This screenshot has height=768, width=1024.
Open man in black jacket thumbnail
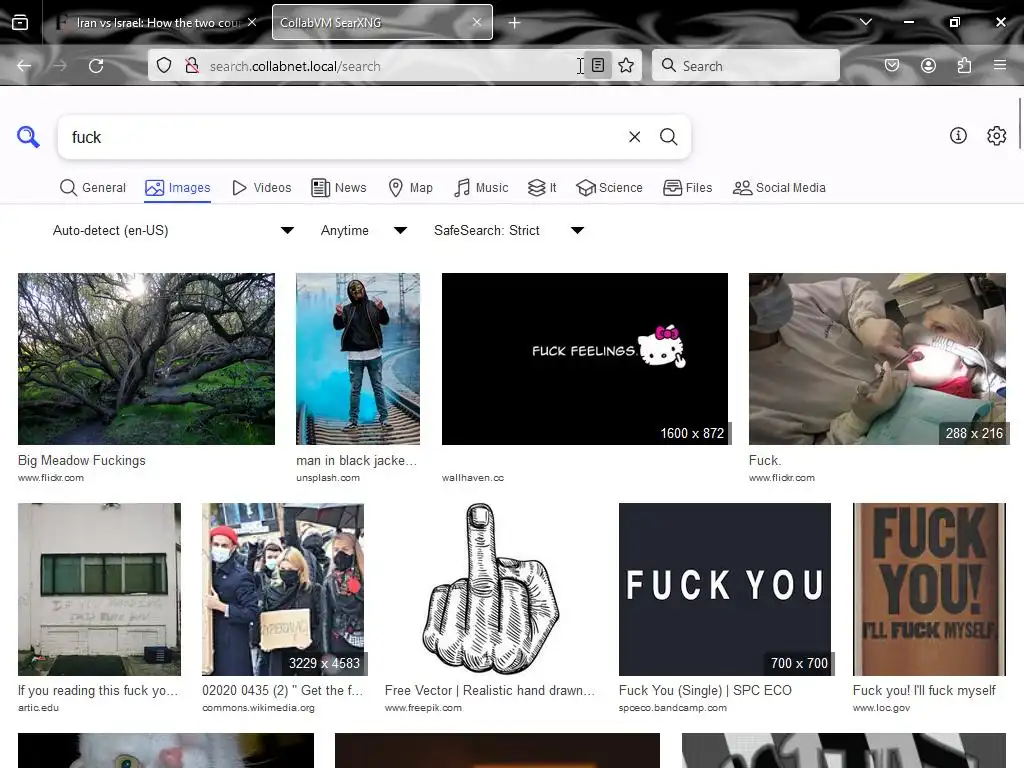click(358, 359)
